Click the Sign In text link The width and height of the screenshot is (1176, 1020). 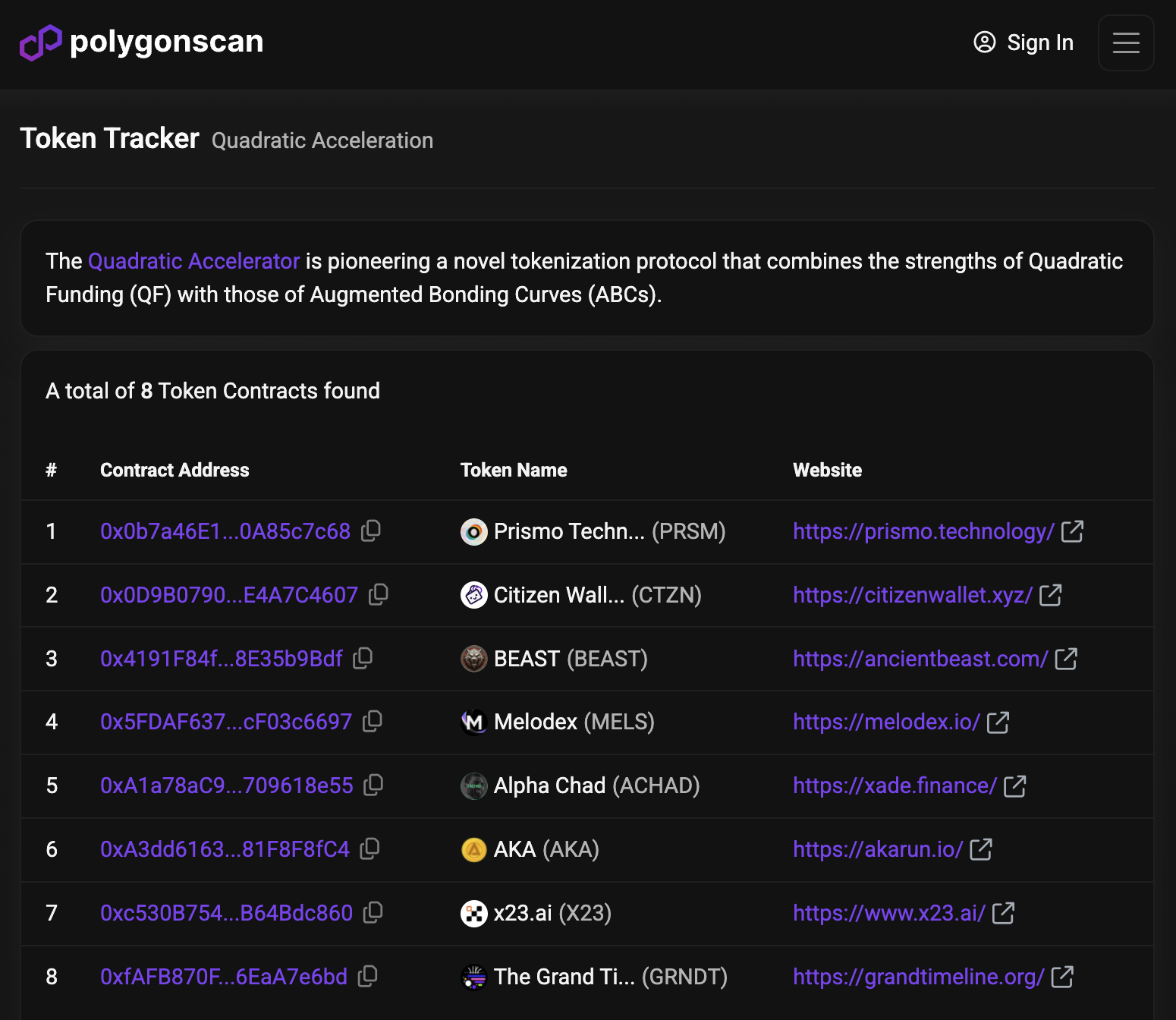(x=1040, y=42)
